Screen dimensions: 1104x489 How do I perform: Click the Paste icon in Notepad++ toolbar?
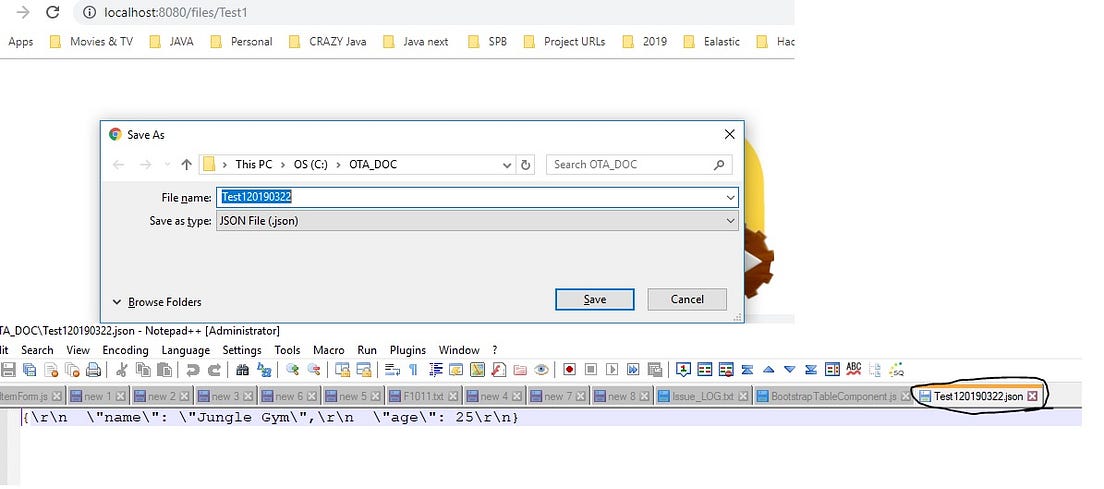click(164, 369)
